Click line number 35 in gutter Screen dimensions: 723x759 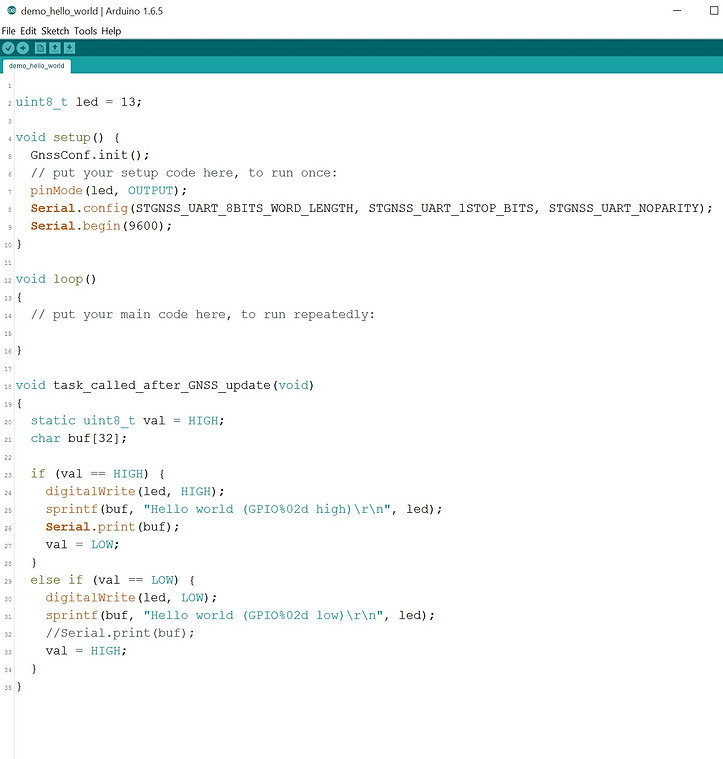click(x=8, y=687)
